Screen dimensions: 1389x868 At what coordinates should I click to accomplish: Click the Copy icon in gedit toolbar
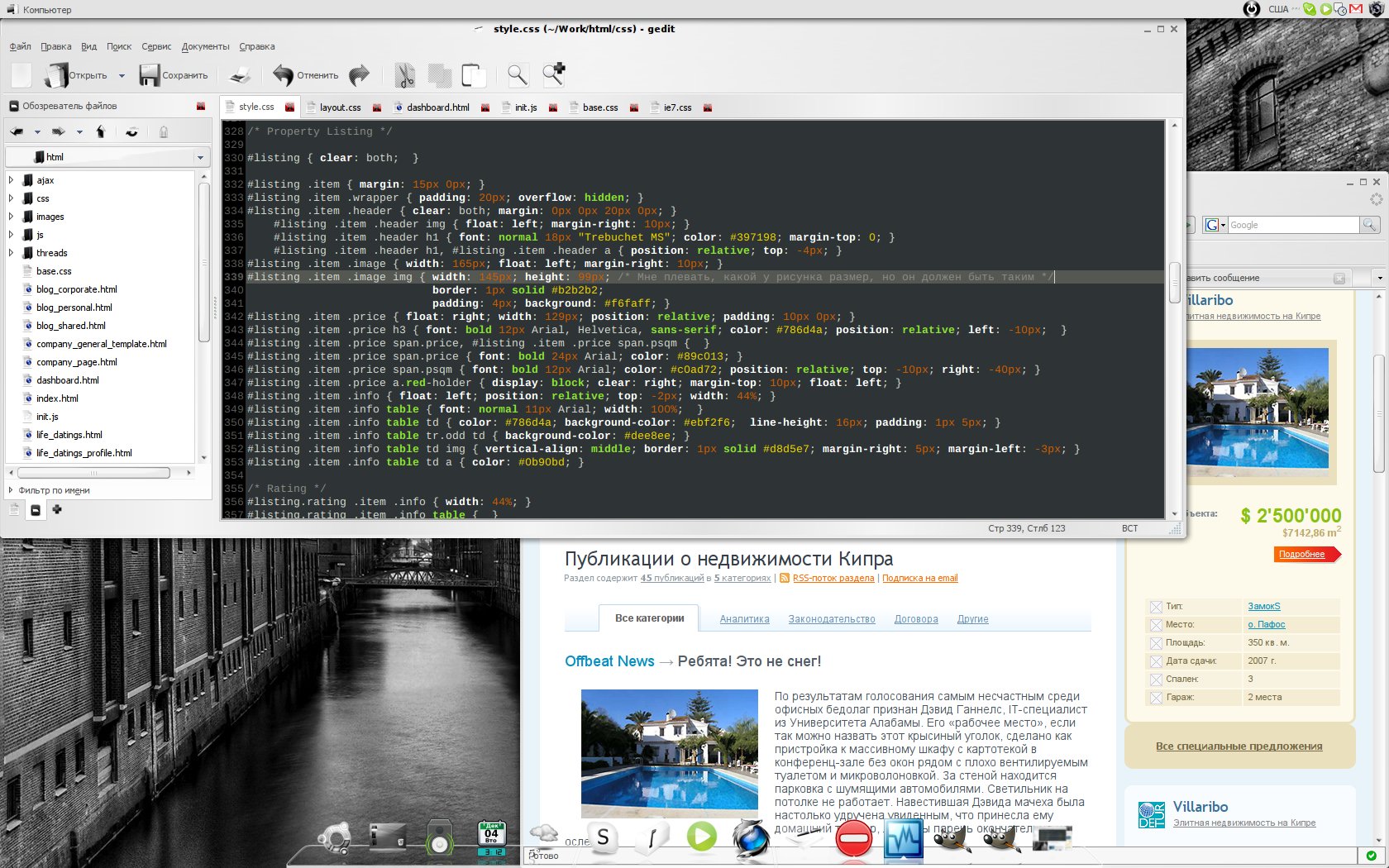coord(439,75)
